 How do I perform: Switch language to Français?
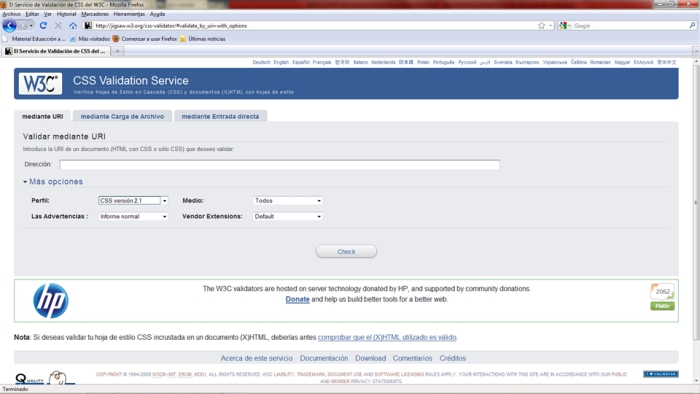point(322,62)
